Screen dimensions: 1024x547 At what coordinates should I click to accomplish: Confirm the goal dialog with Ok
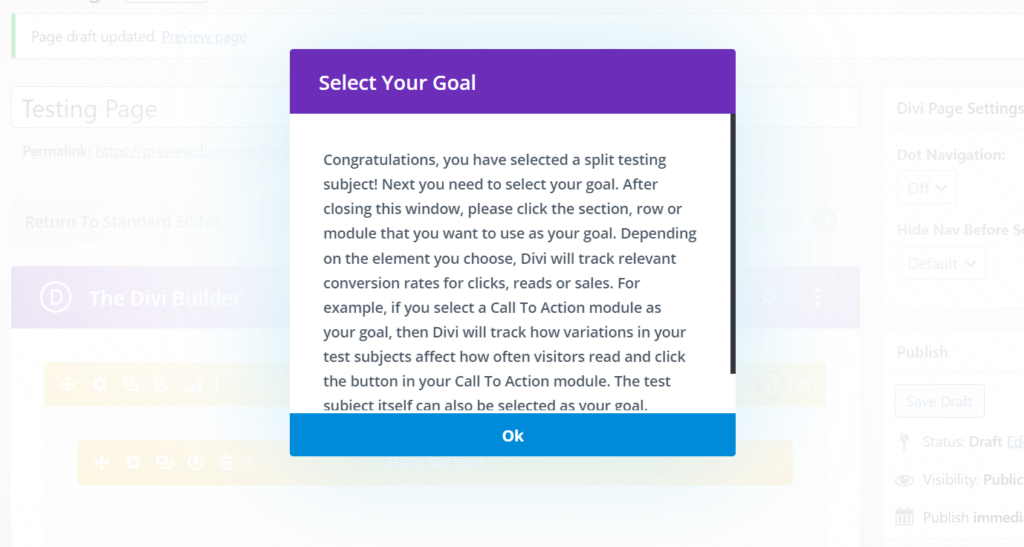[x=513, y=435]
